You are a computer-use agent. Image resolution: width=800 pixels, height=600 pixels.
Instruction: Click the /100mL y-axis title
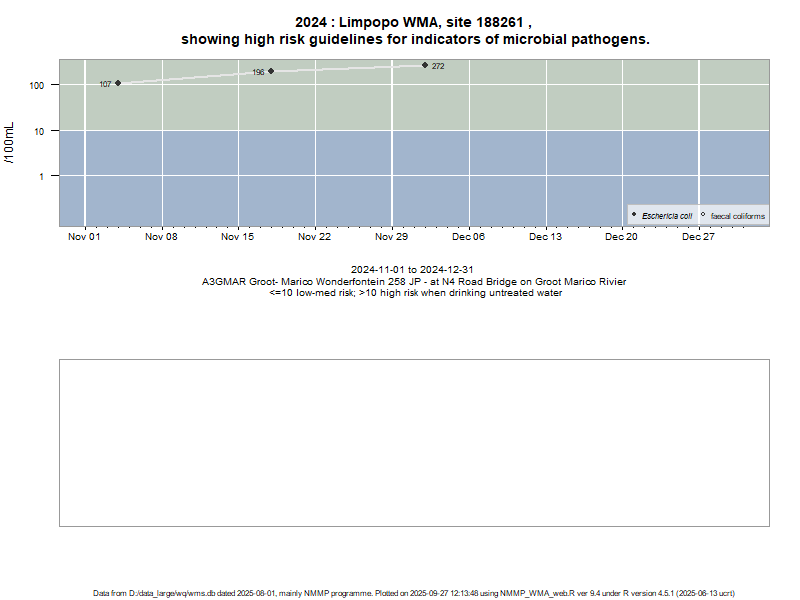9,142
